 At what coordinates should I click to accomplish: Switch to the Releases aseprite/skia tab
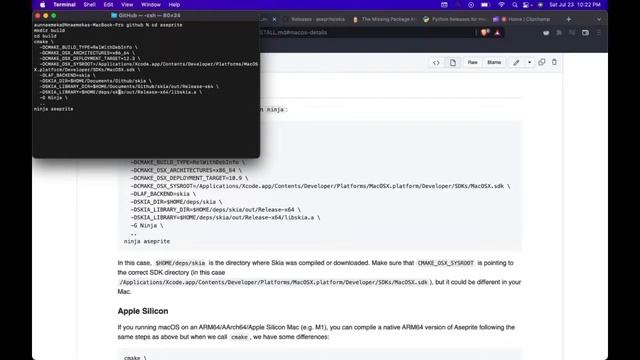coord(315,19)
